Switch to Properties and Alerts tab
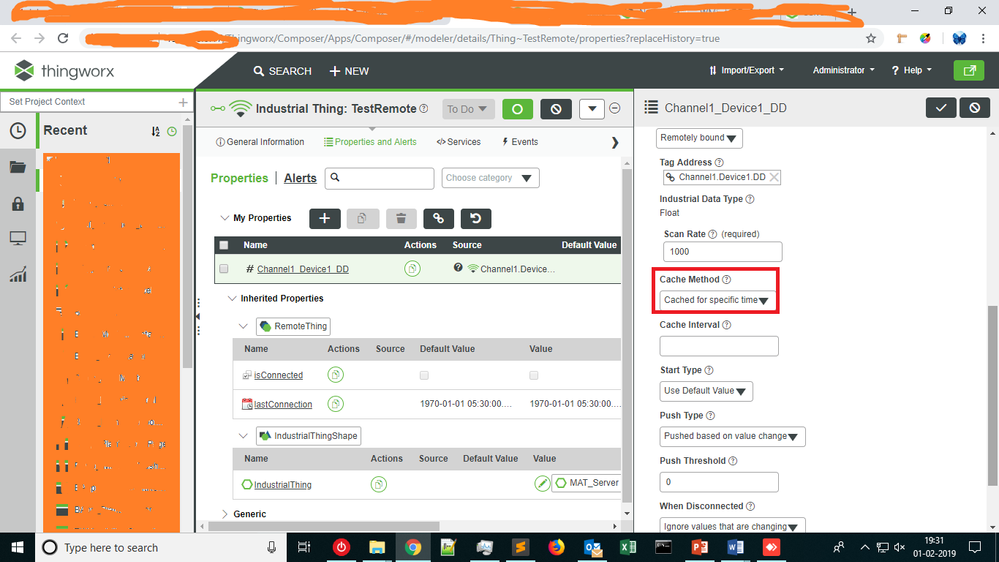 370,142
